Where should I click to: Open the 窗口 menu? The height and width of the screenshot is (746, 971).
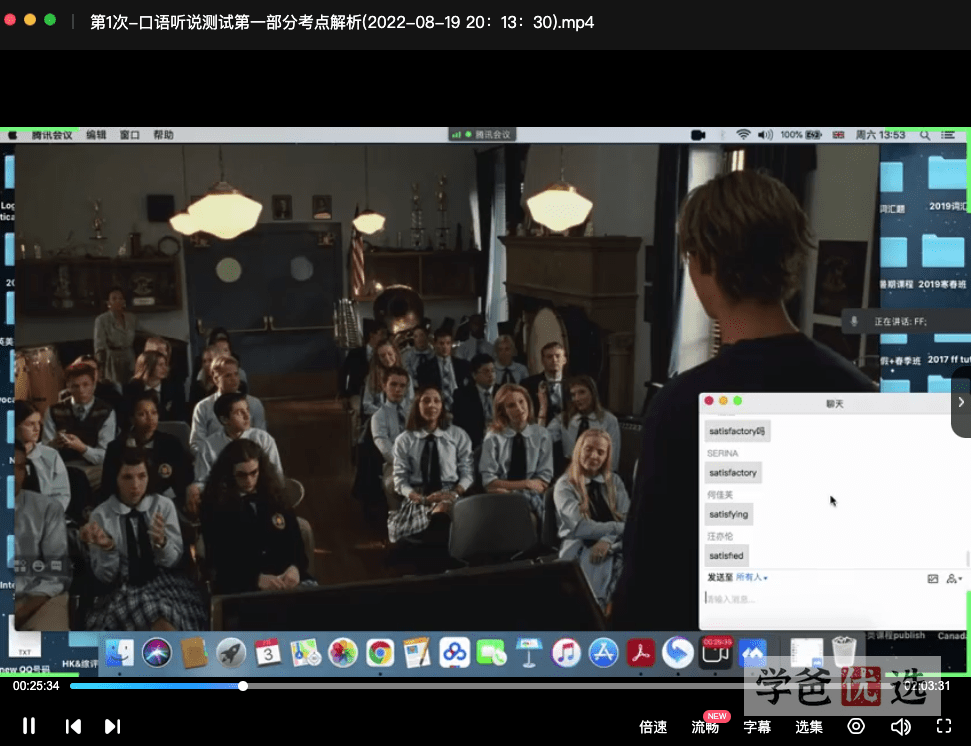[129, 135]
